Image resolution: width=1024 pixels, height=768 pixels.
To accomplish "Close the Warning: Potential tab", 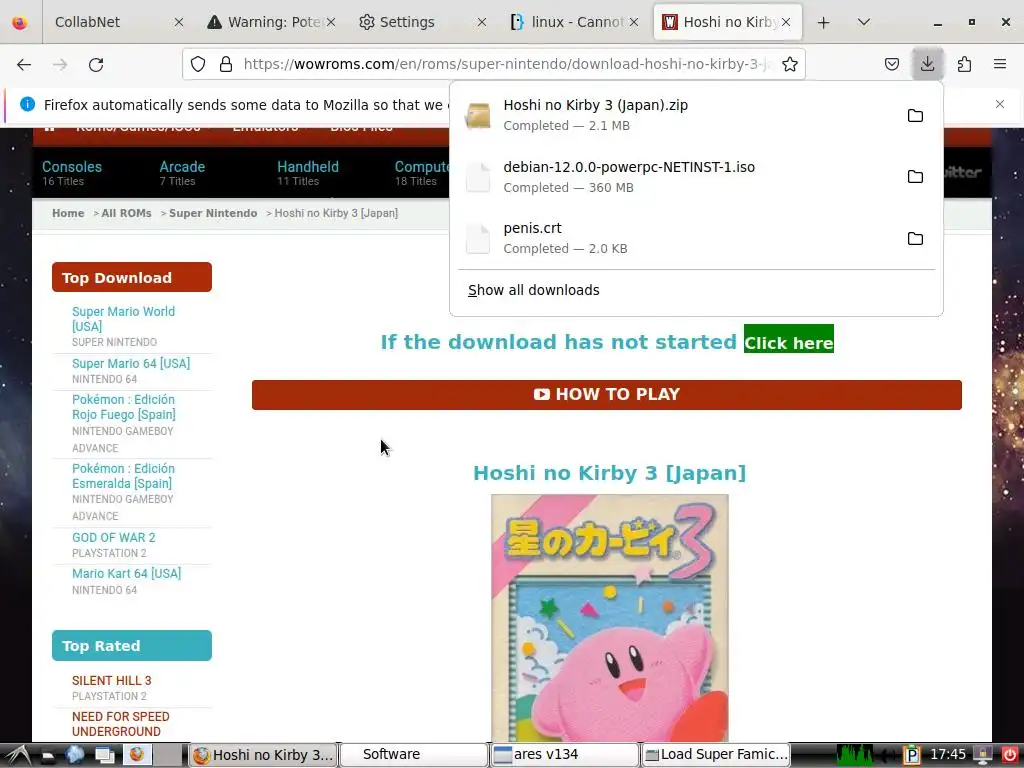I will tap(331, 22).
